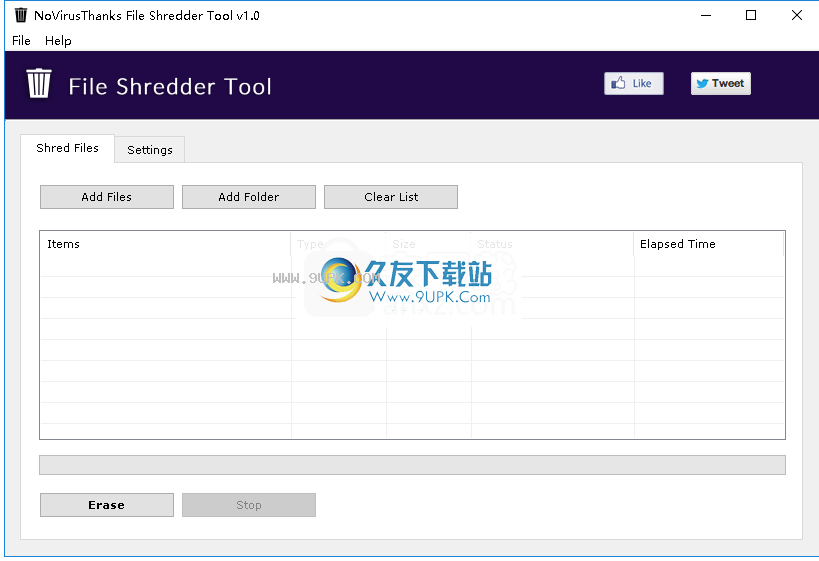This screenshot has height=561, width=819.
Task: Switch to the Shred Files tab
Action: point(67,148)
